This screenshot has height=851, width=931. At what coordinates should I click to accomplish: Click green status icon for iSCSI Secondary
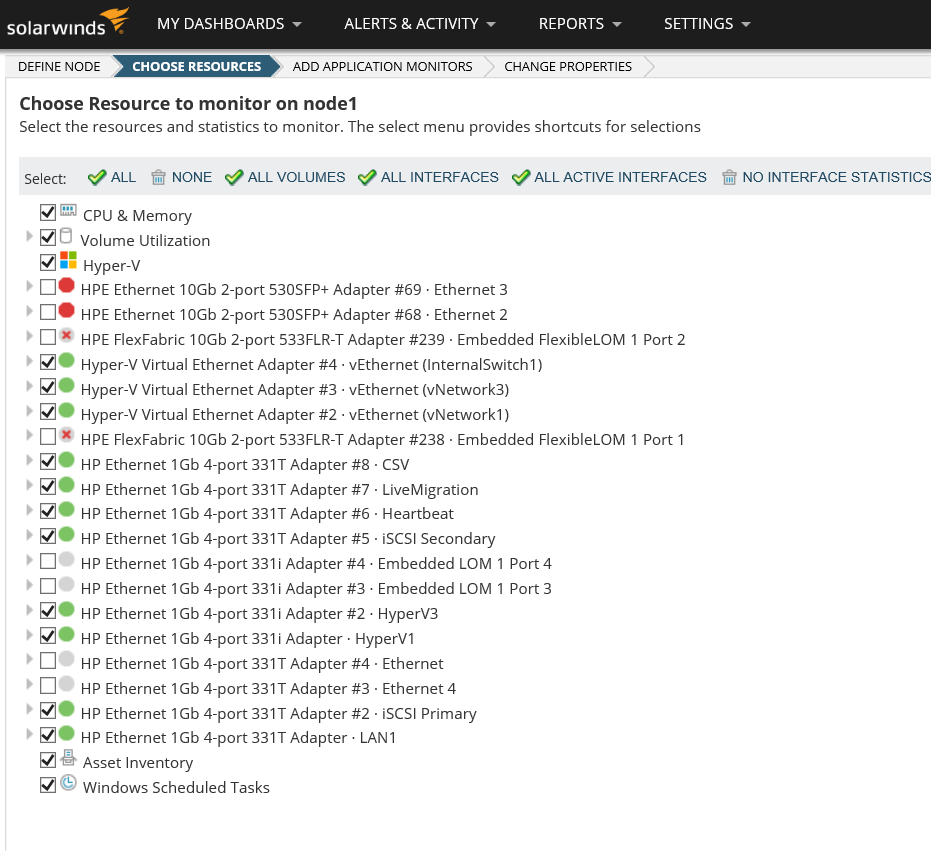pos(66,534)
